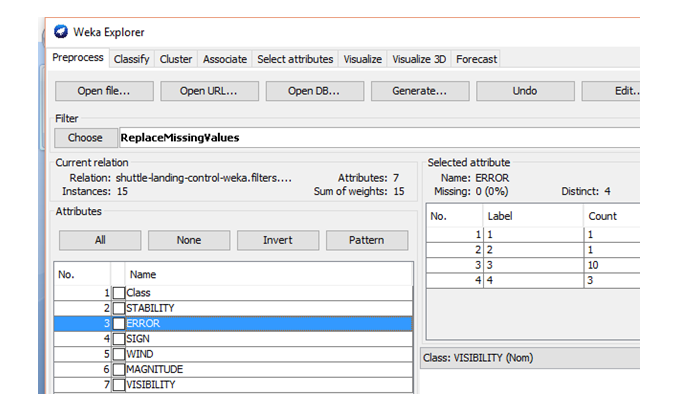This screenshot has width=696, height=400.
Task: Open the Select attributes tab
Action: point(295,59)
